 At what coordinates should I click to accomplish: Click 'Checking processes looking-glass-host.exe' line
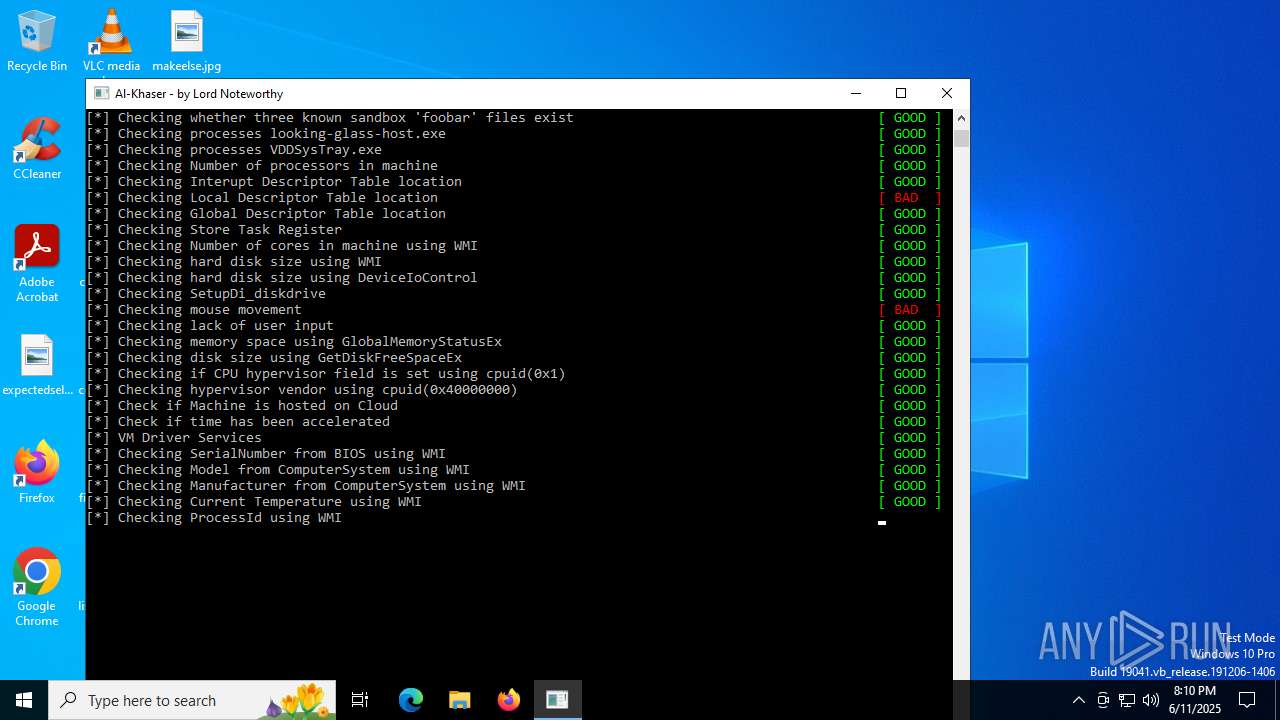click(266, 134)
